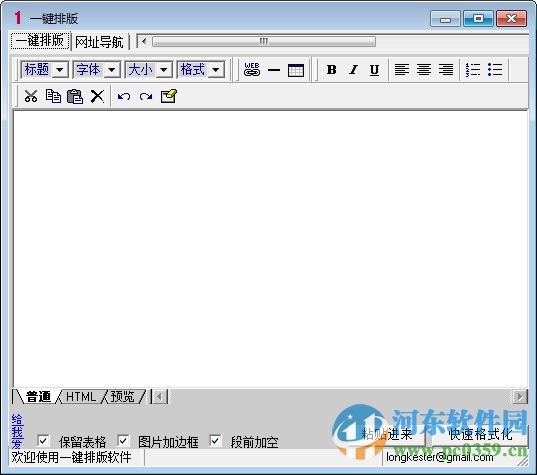Cut selection with scissors icon

[31, 96]
